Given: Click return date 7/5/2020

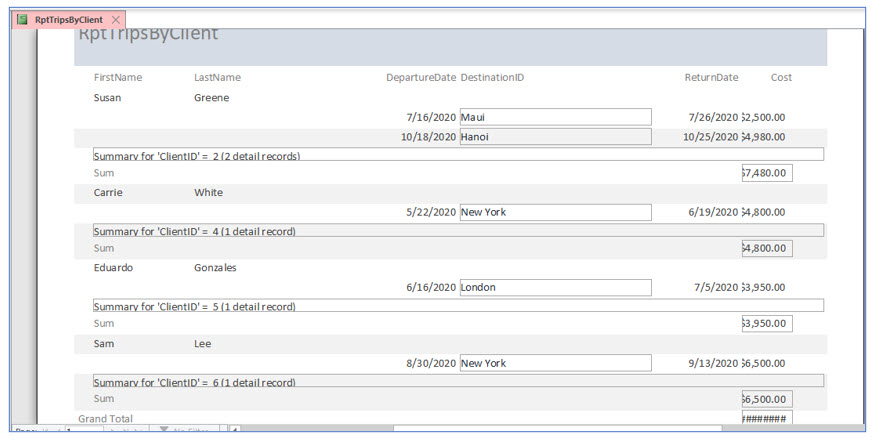Looking at the screenshot, I should [x=716, y=287].
